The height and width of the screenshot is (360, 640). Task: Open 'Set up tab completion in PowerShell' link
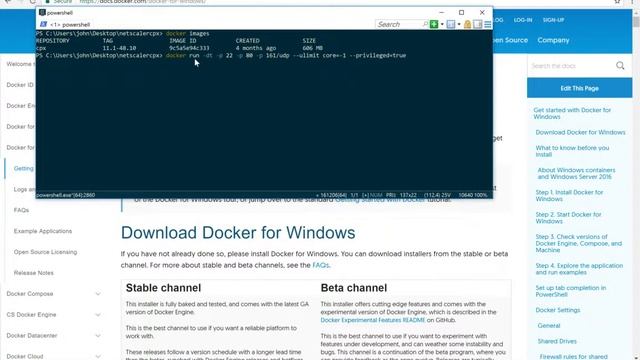[x=570, y=291]
